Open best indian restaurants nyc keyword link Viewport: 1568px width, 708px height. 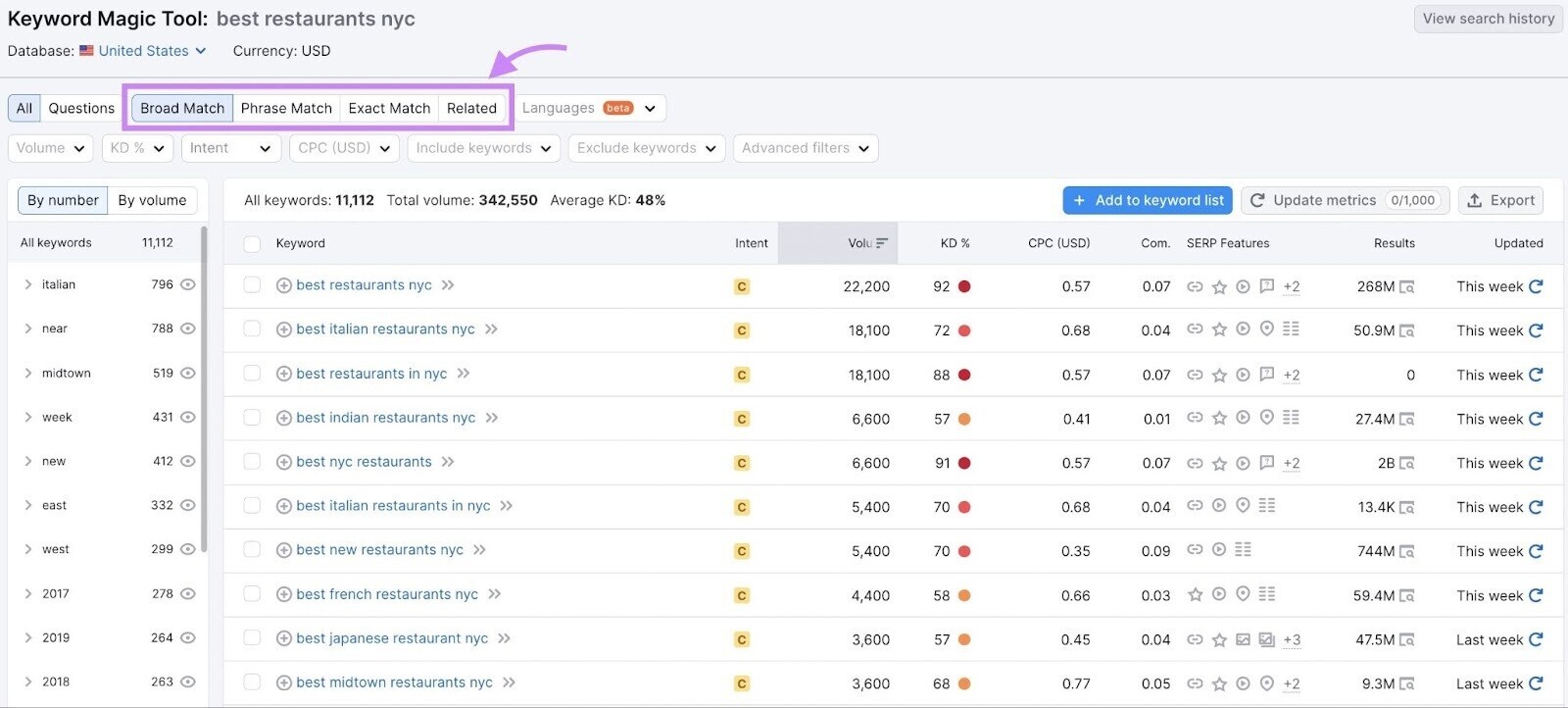point(385,418)
